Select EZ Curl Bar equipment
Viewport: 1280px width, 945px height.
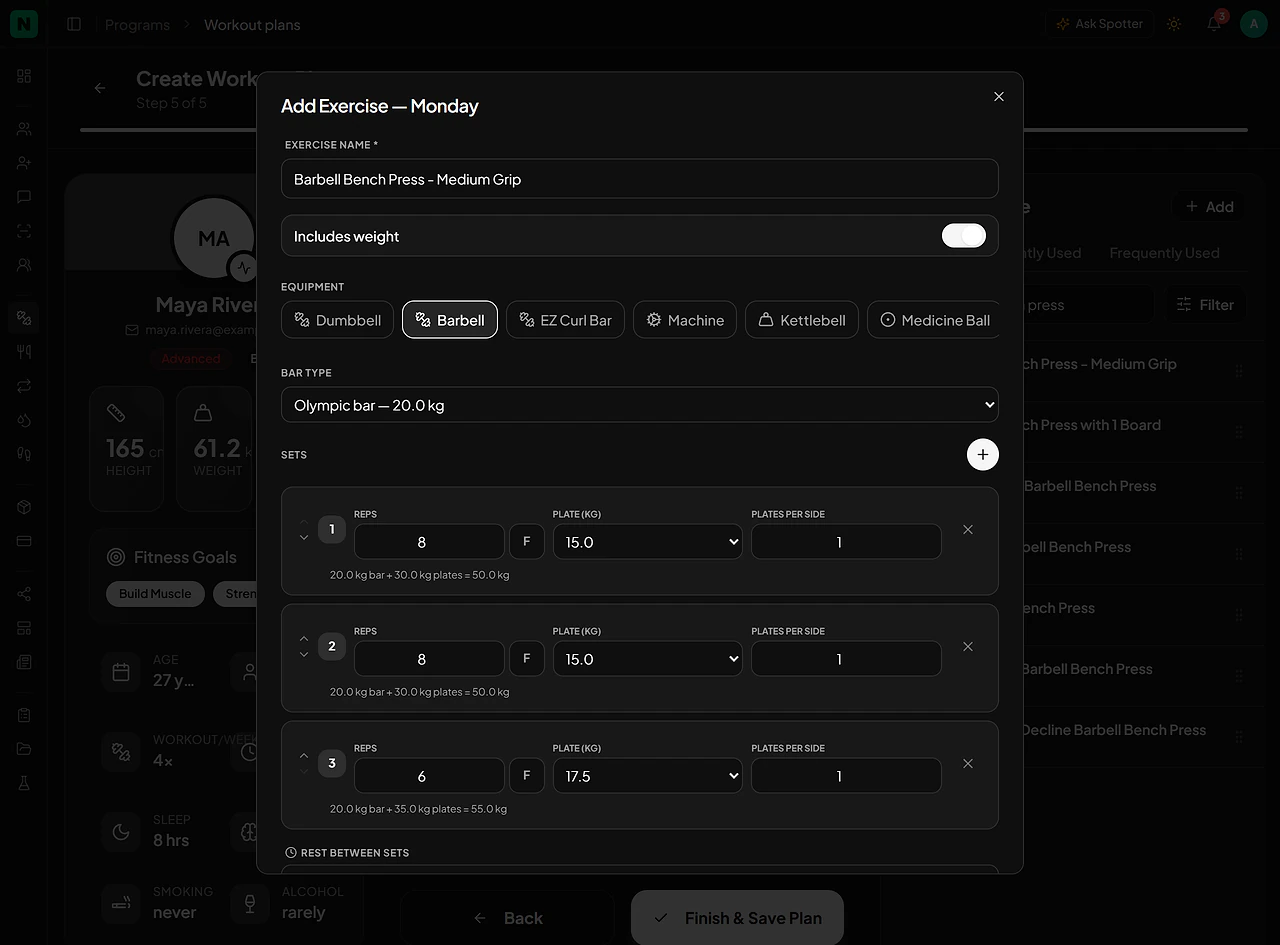565,320
